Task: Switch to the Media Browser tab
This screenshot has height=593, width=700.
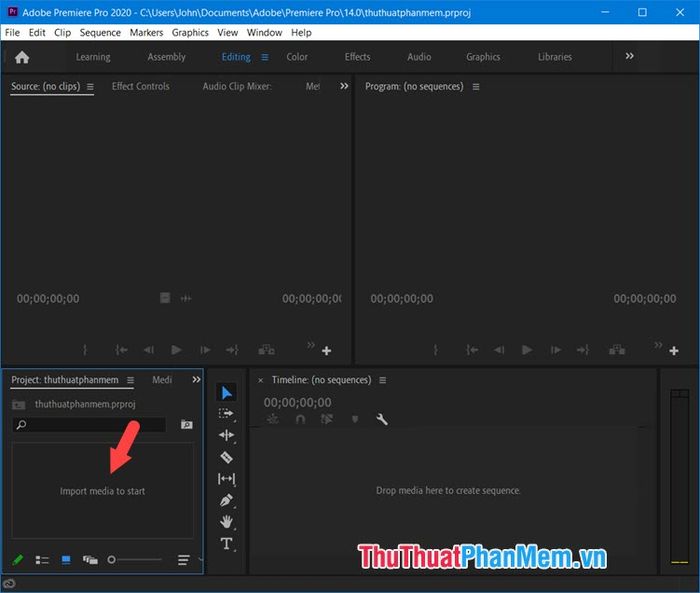Action: coord(162,380)
